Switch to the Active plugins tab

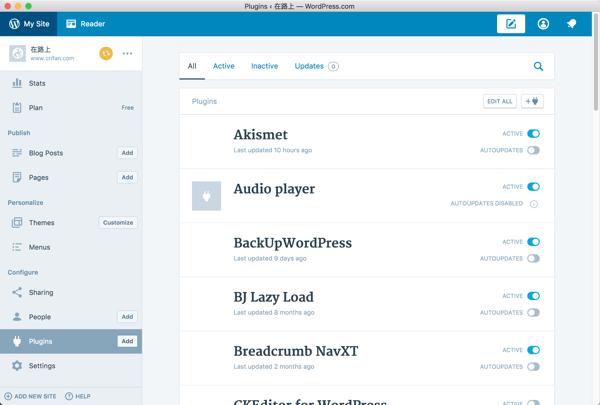[x=223, y=66]
